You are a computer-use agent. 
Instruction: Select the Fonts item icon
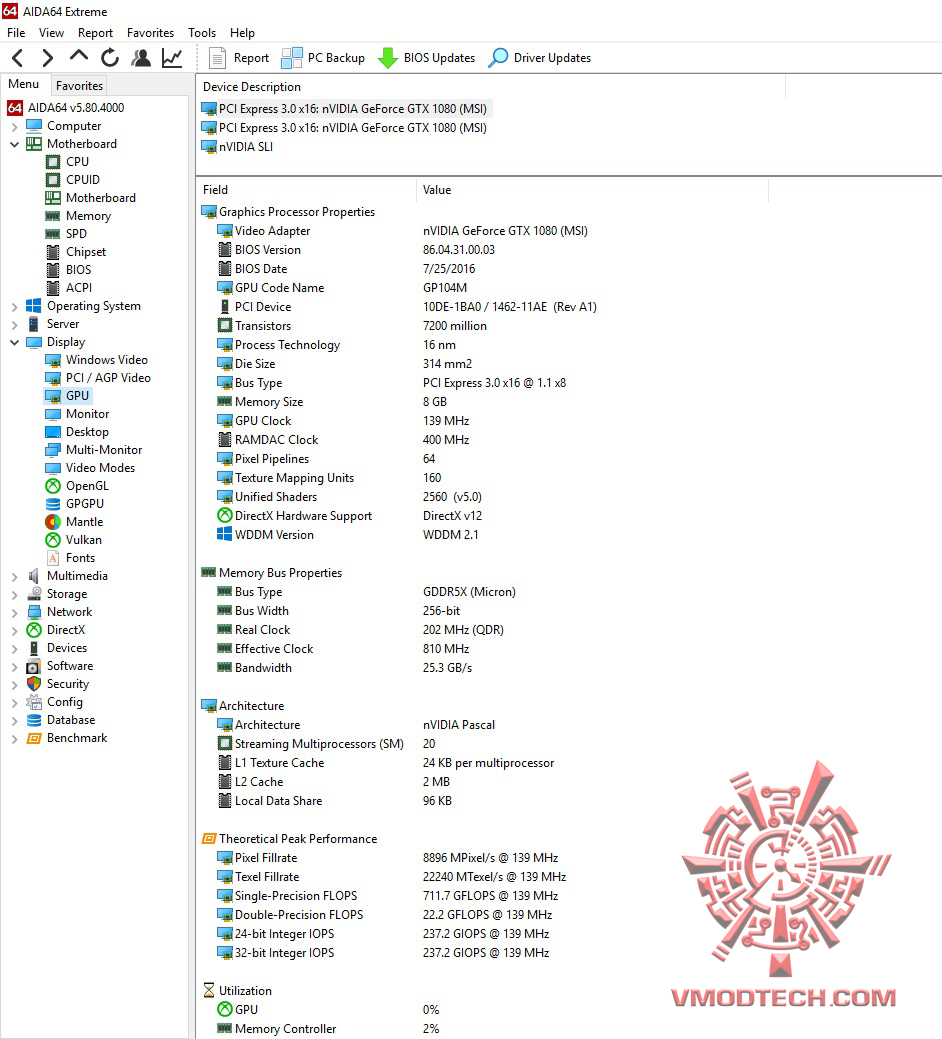tap(53, 558)
